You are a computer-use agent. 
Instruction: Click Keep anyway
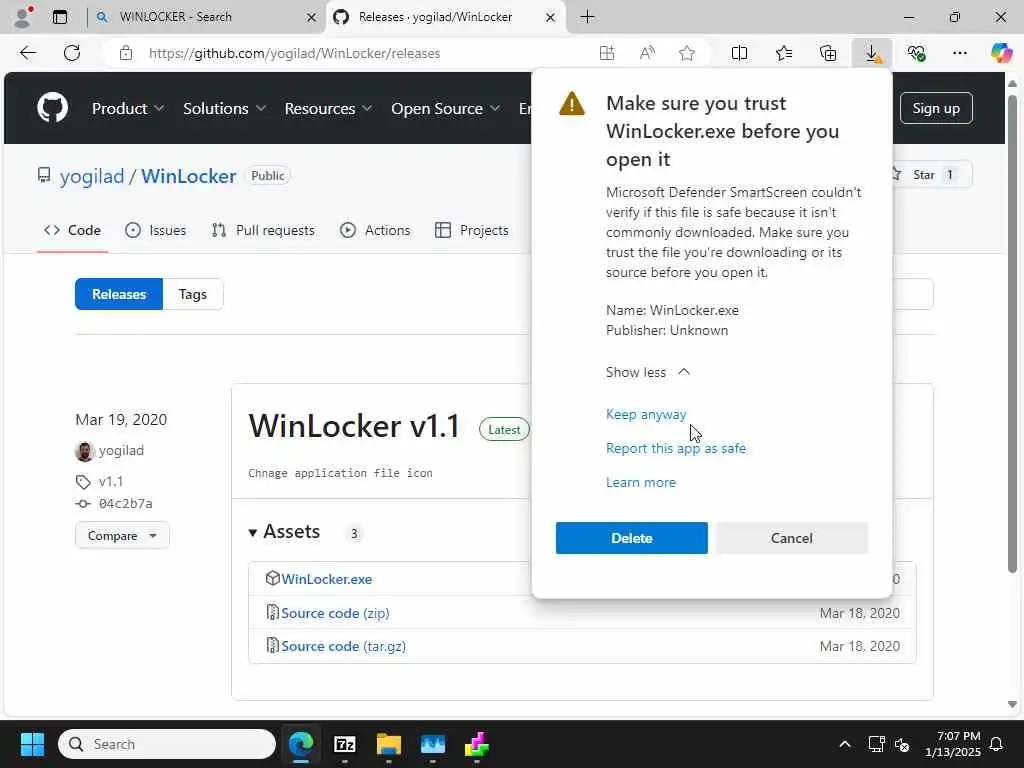point(646,414)
